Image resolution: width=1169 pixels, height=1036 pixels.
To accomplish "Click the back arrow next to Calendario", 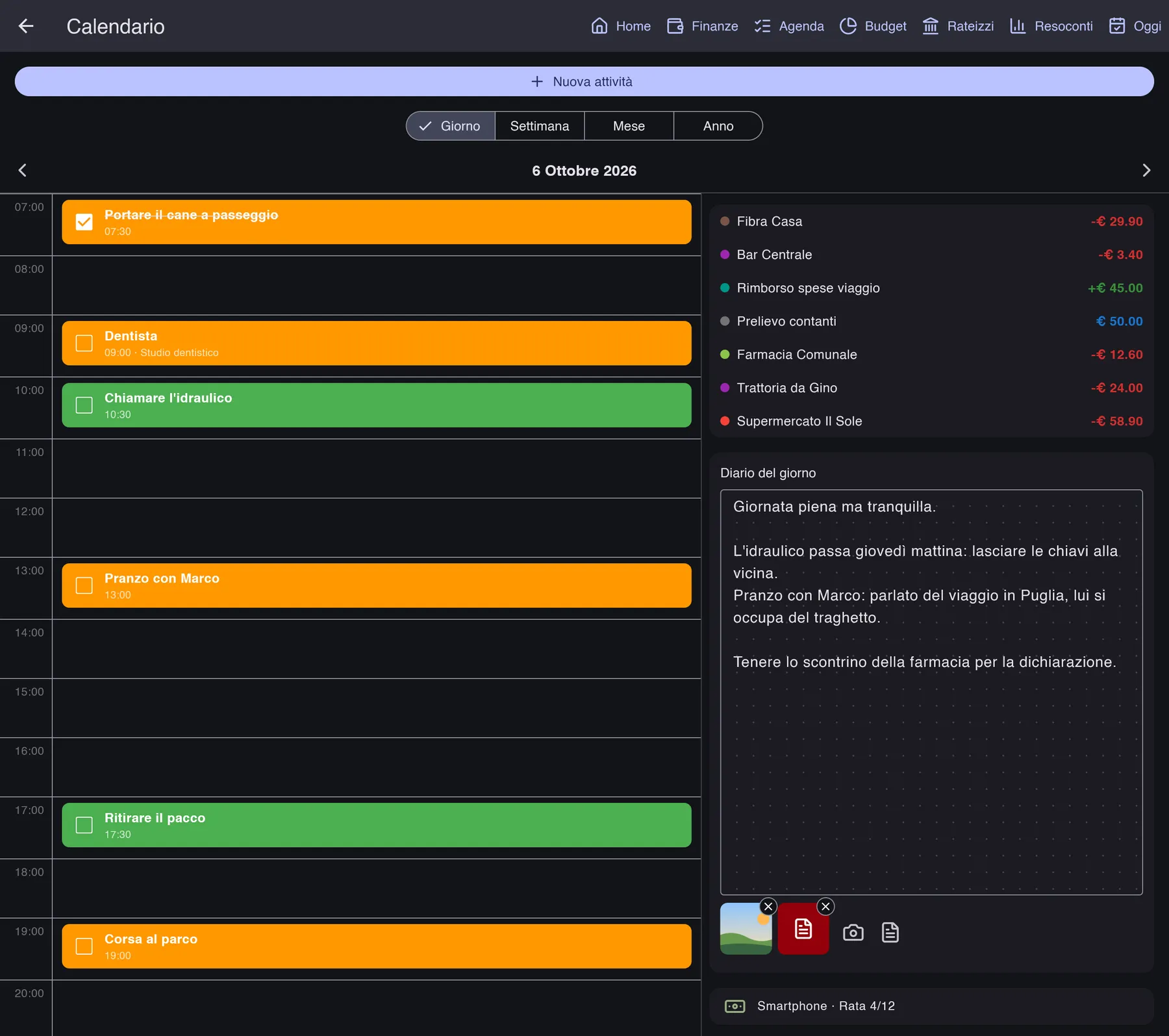I will tap(26, 26).
